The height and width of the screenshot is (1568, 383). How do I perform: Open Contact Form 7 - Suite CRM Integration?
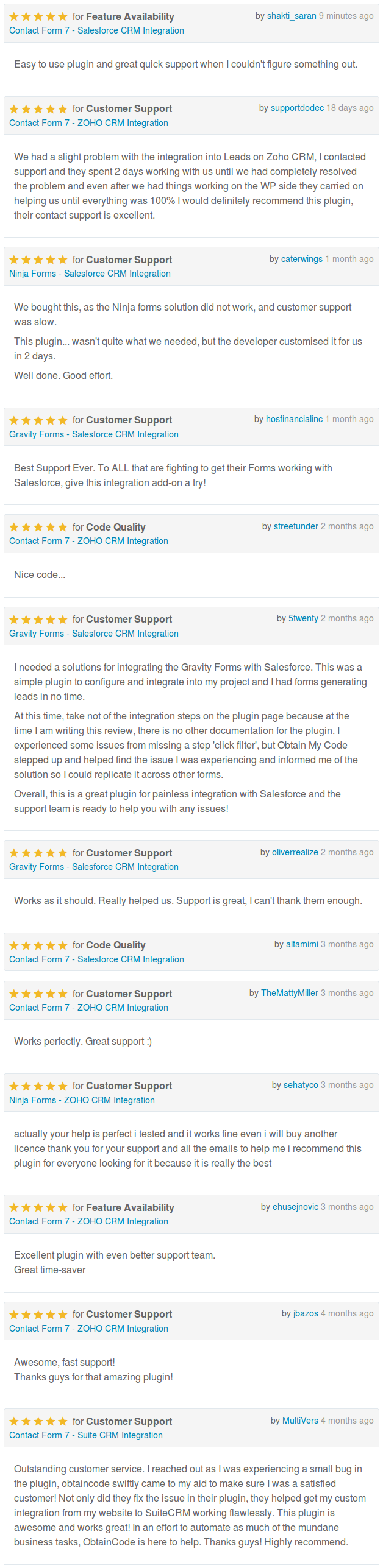click(x=86, y=1436)
